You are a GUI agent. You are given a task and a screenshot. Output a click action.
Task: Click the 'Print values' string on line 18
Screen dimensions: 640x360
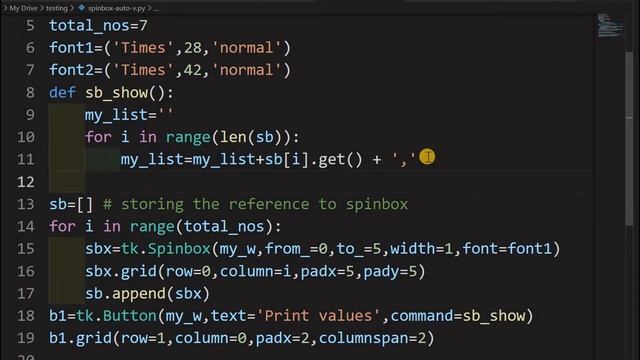click(318, 316)
